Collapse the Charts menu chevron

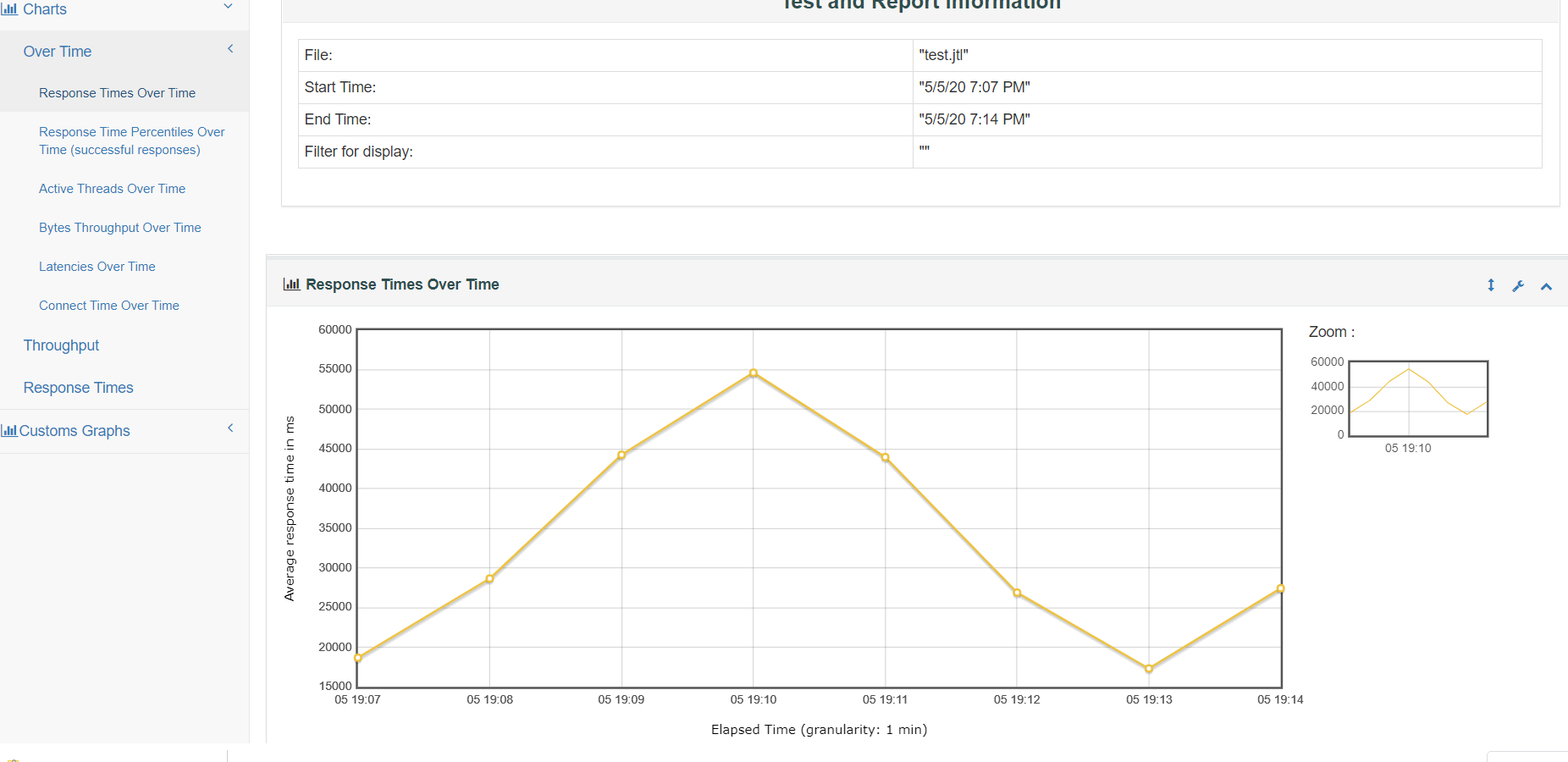[x=228, y=7]
